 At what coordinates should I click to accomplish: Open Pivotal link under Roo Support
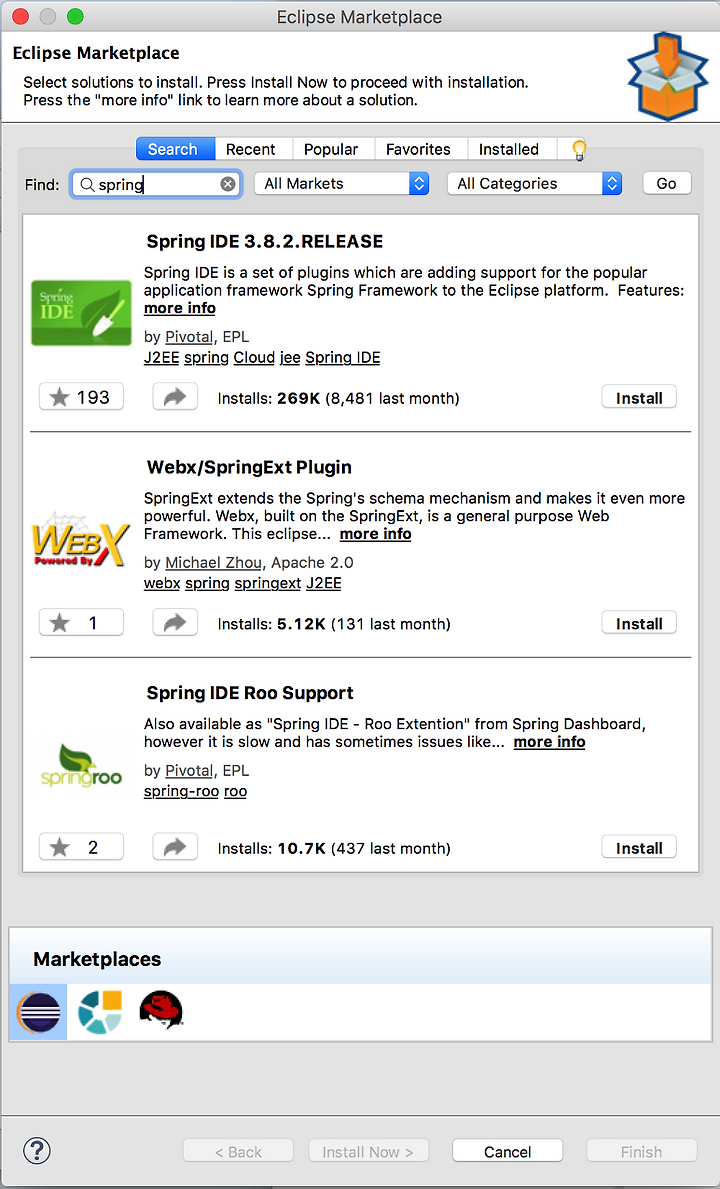(189, 770)
